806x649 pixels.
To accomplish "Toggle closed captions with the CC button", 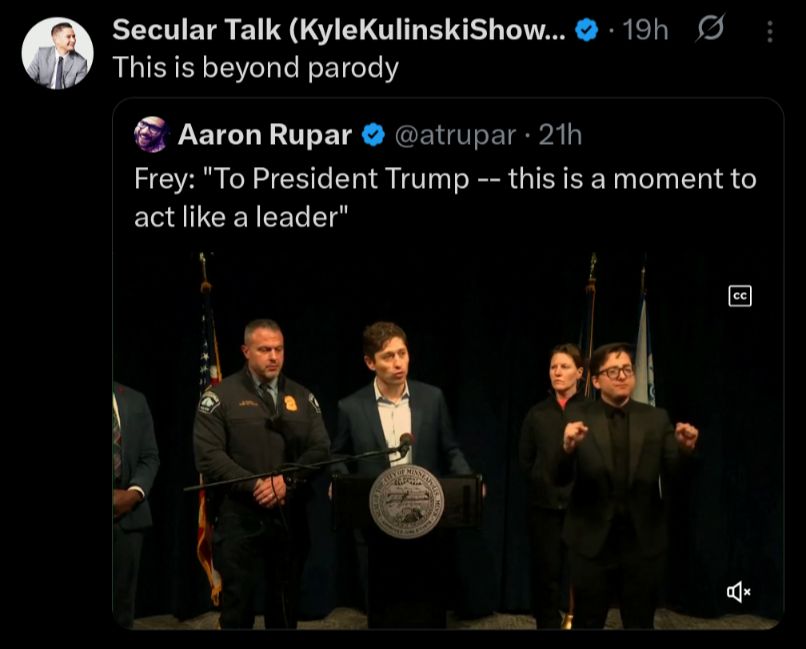I will [739, 295].
